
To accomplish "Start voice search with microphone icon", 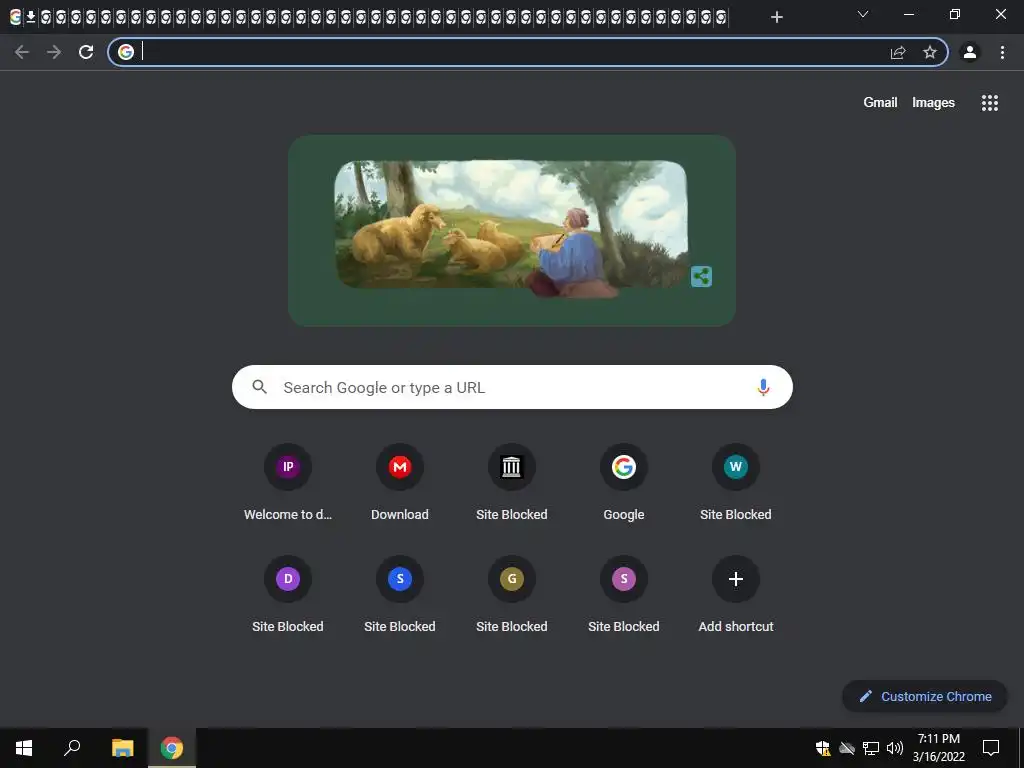I will click(x=763, y=387).
